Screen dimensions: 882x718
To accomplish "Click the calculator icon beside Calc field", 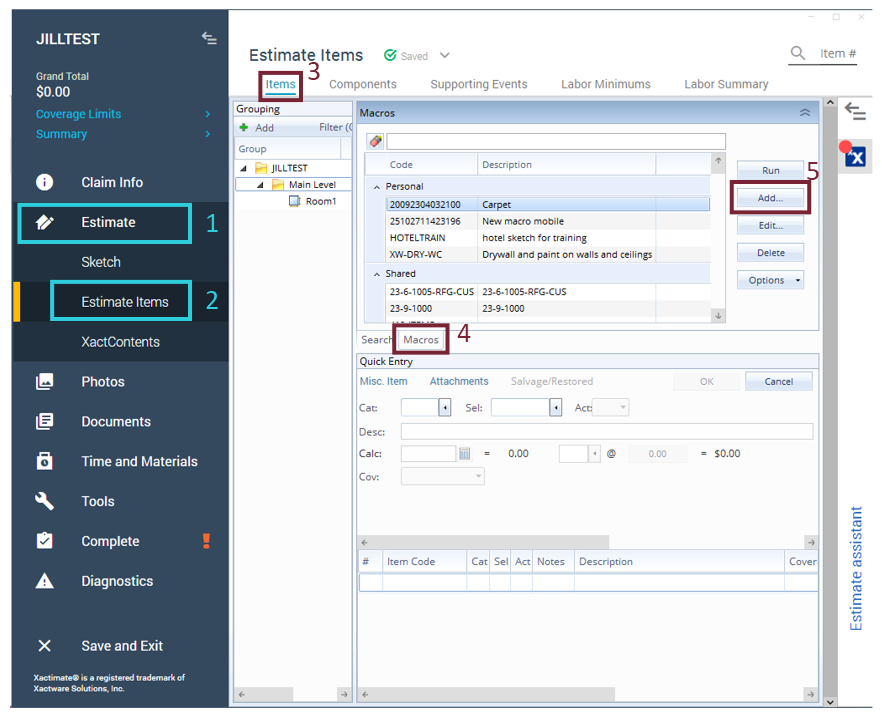I will tap(465, 454).
